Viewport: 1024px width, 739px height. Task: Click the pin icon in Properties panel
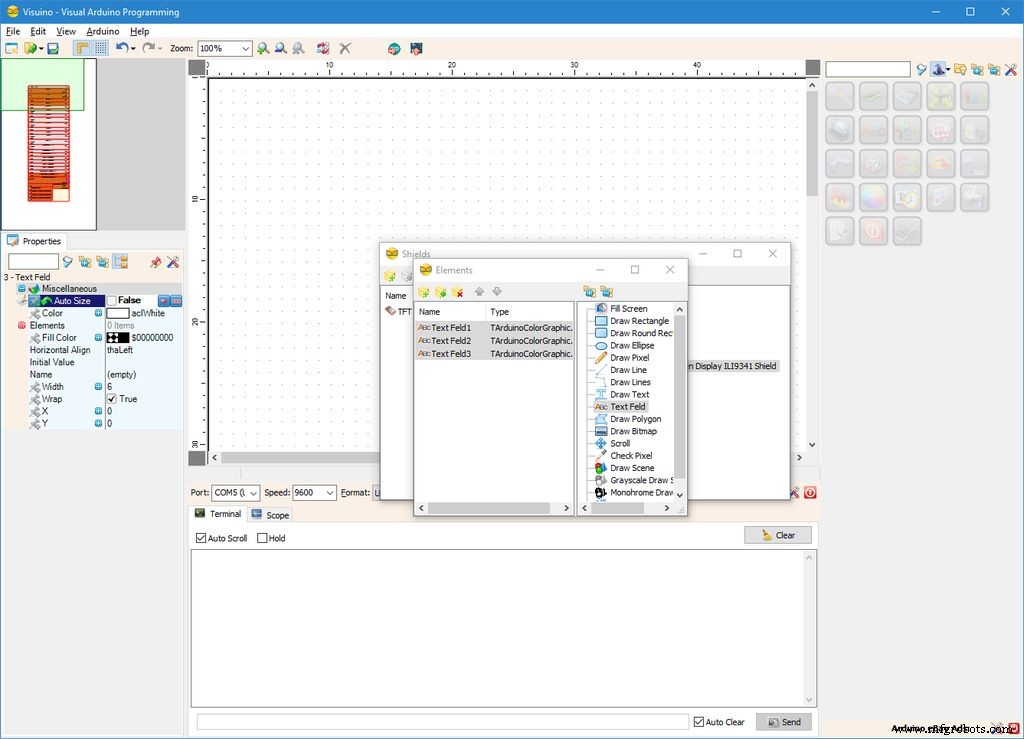pos(155,262)
